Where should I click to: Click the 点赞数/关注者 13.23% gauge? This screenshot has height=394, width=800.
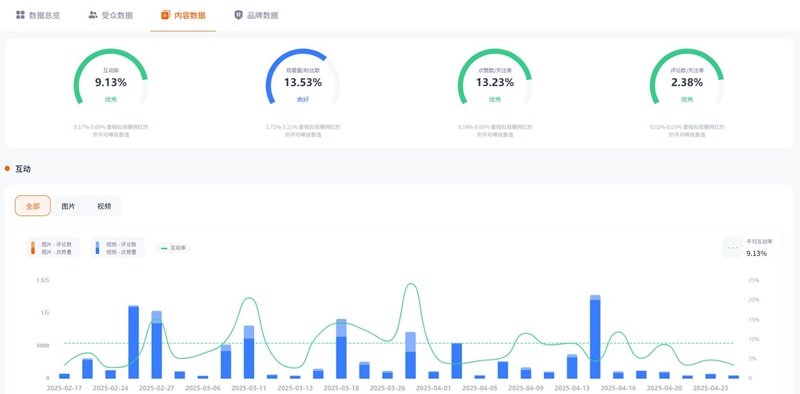click(494, 77)
